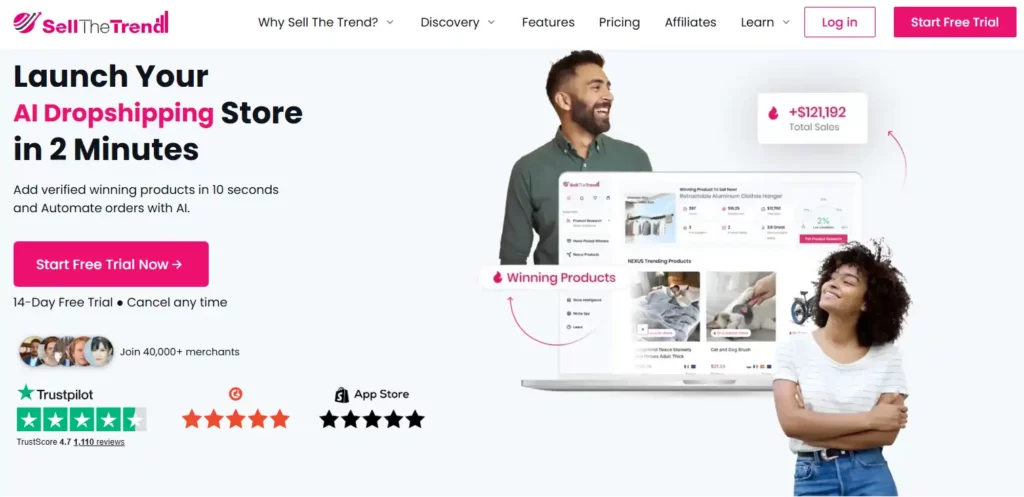
Task: Click Start Free Trial in header
Action: (x=955, y=22)
